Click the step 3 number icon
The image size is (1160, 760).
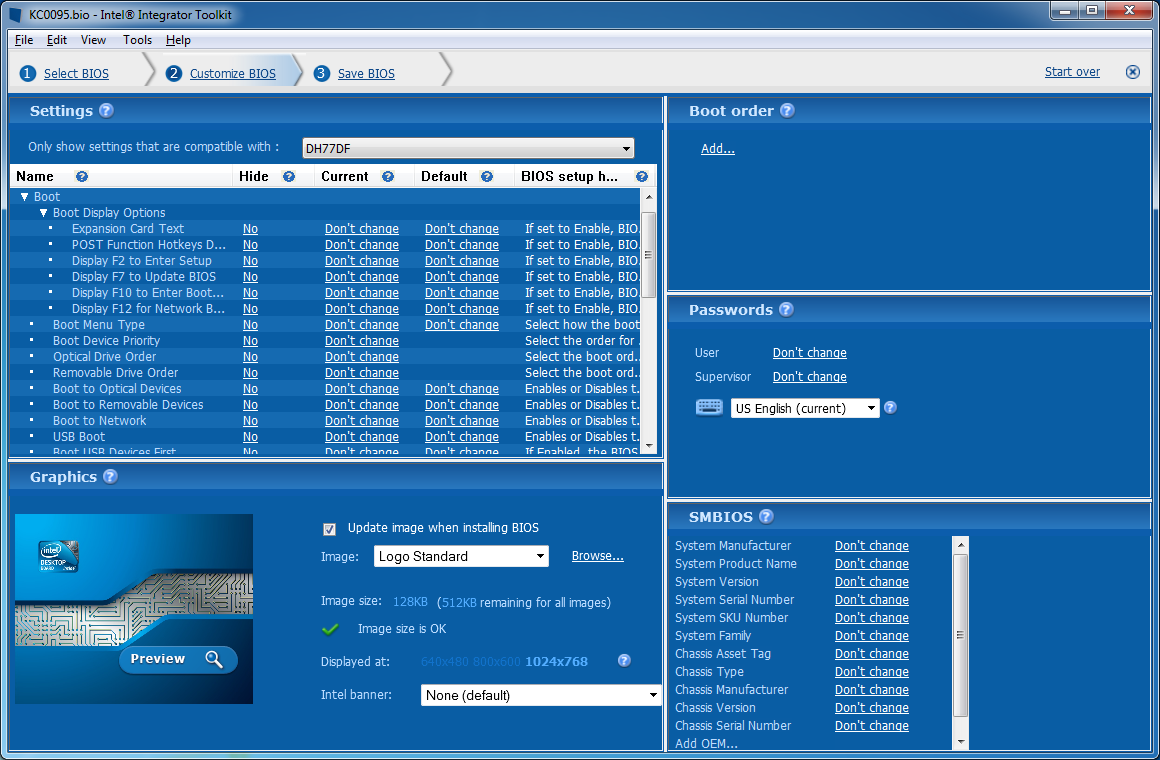(321, 73)
